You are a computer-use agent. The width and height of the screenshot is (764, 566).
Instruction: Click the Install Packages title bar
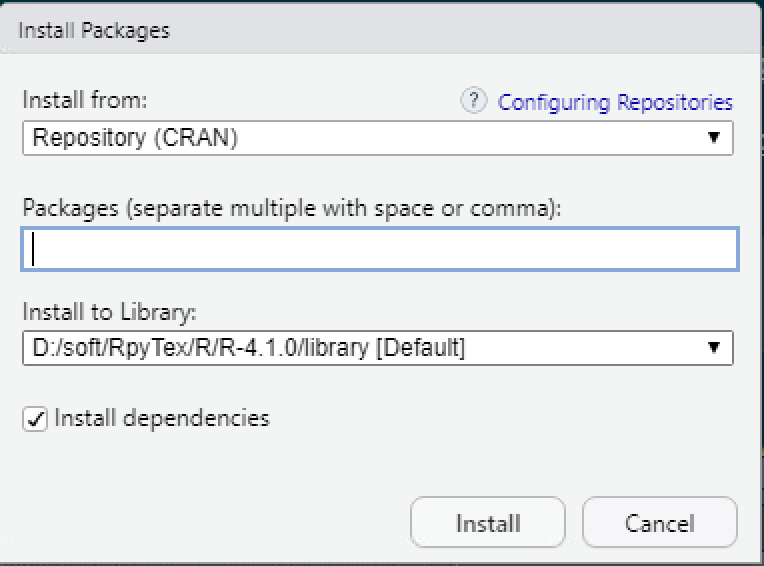tap(380, 30)
